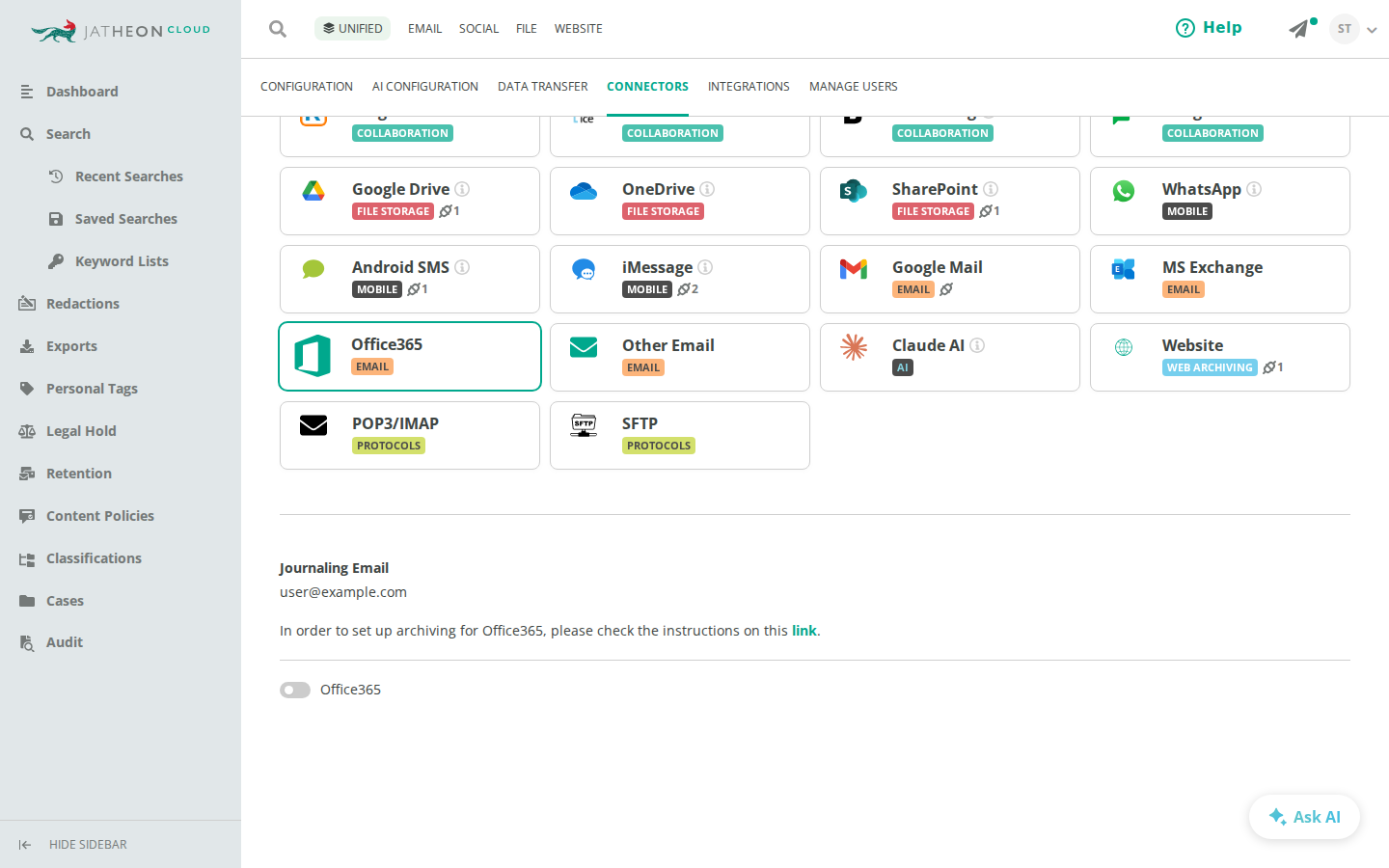Open Content Policies in sidebar
The width and height of the screenshot is (1389, 868).
(100, 516)
